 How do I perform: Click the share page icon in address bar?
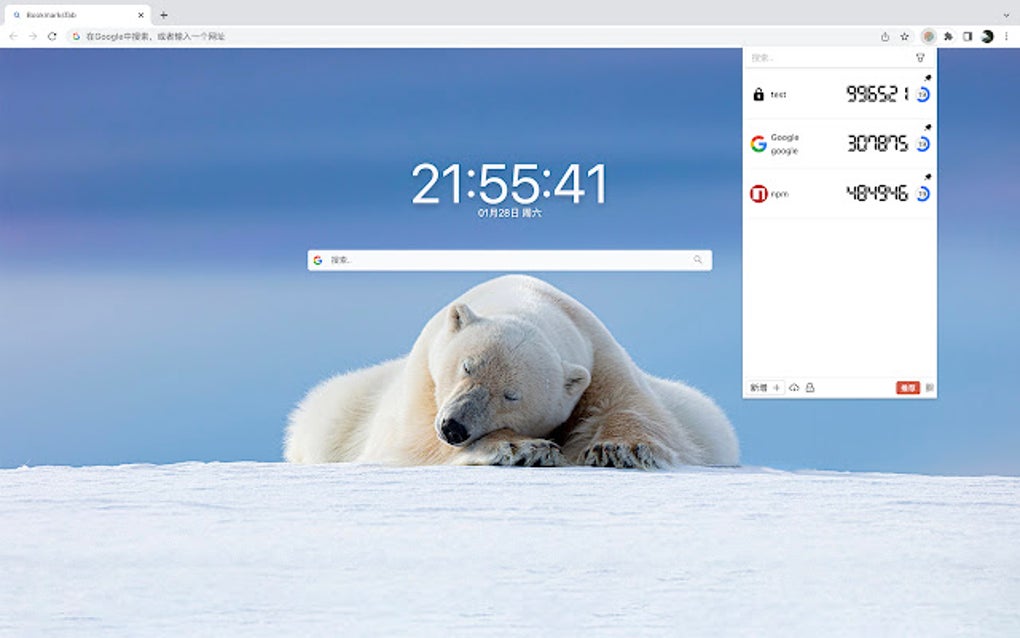click(885, 36)
